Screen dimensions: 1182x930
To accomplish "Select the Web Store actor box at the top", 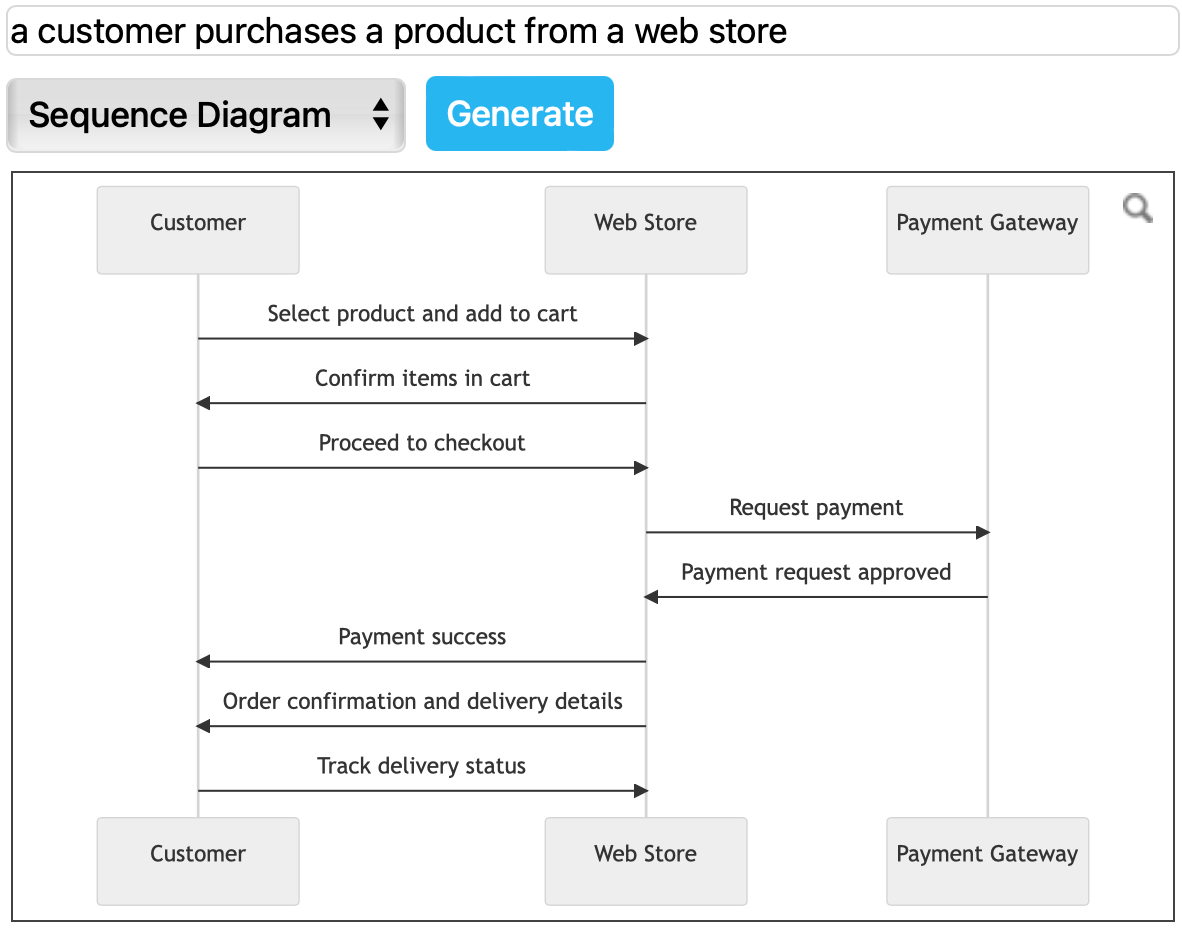I will point(645,230).
